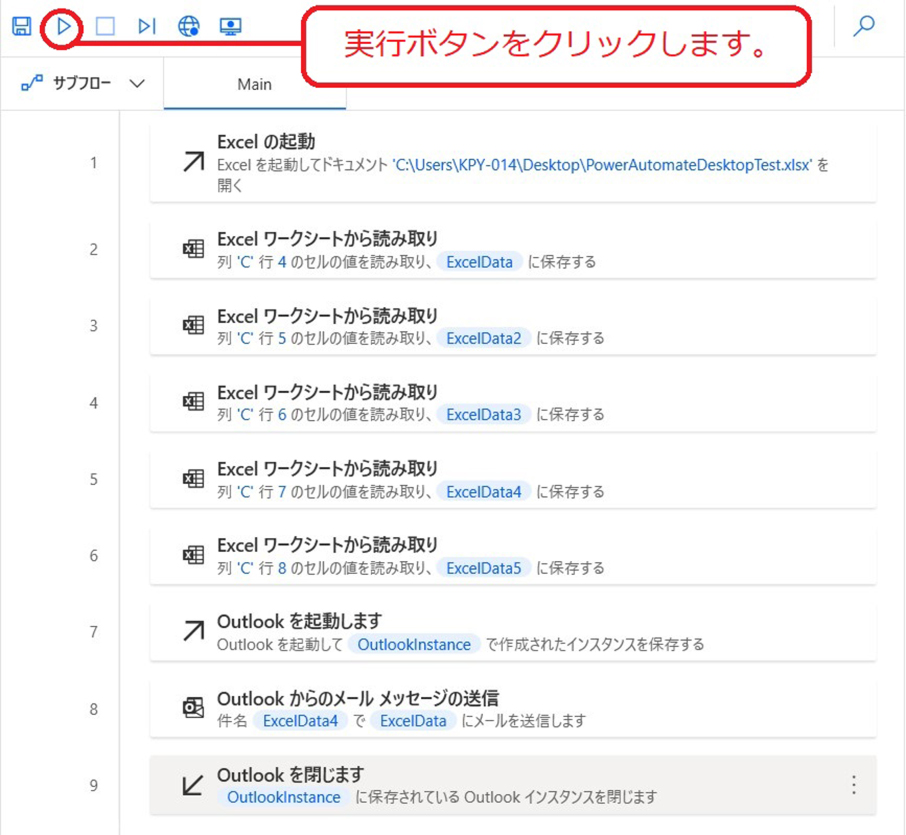Click line number 5 in the gutter
Image resolution: width=906 pixels, height=835 pixels.
94,479
